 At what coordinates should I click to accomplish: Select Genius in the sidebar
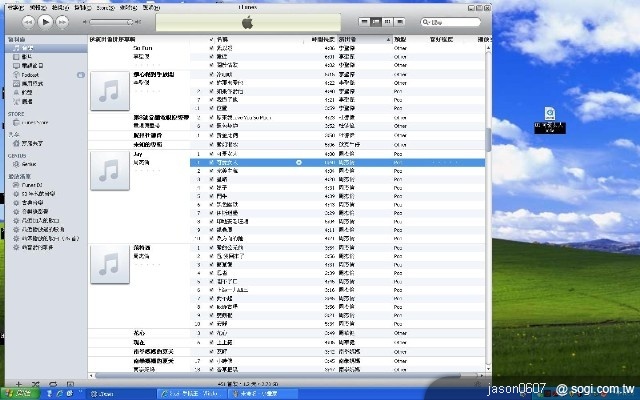tap(29, 165)
